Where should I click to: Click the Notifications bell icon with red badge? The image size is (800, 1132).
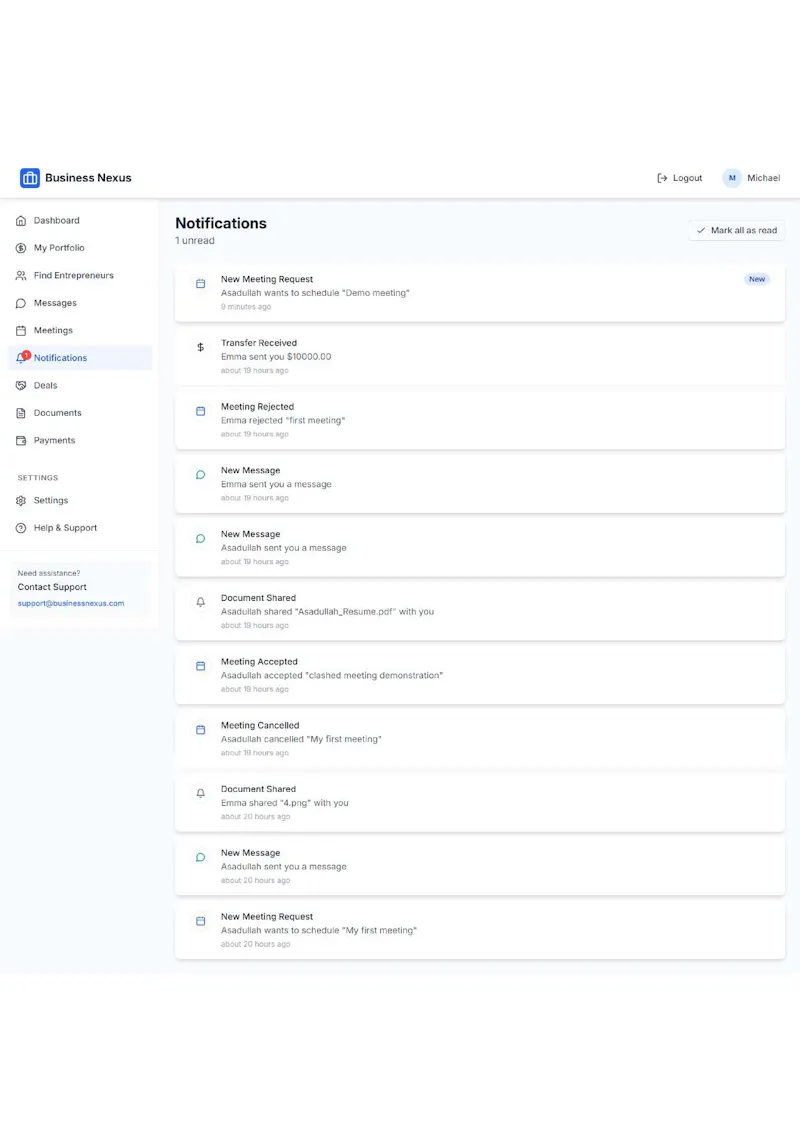[x=22, y=357]
